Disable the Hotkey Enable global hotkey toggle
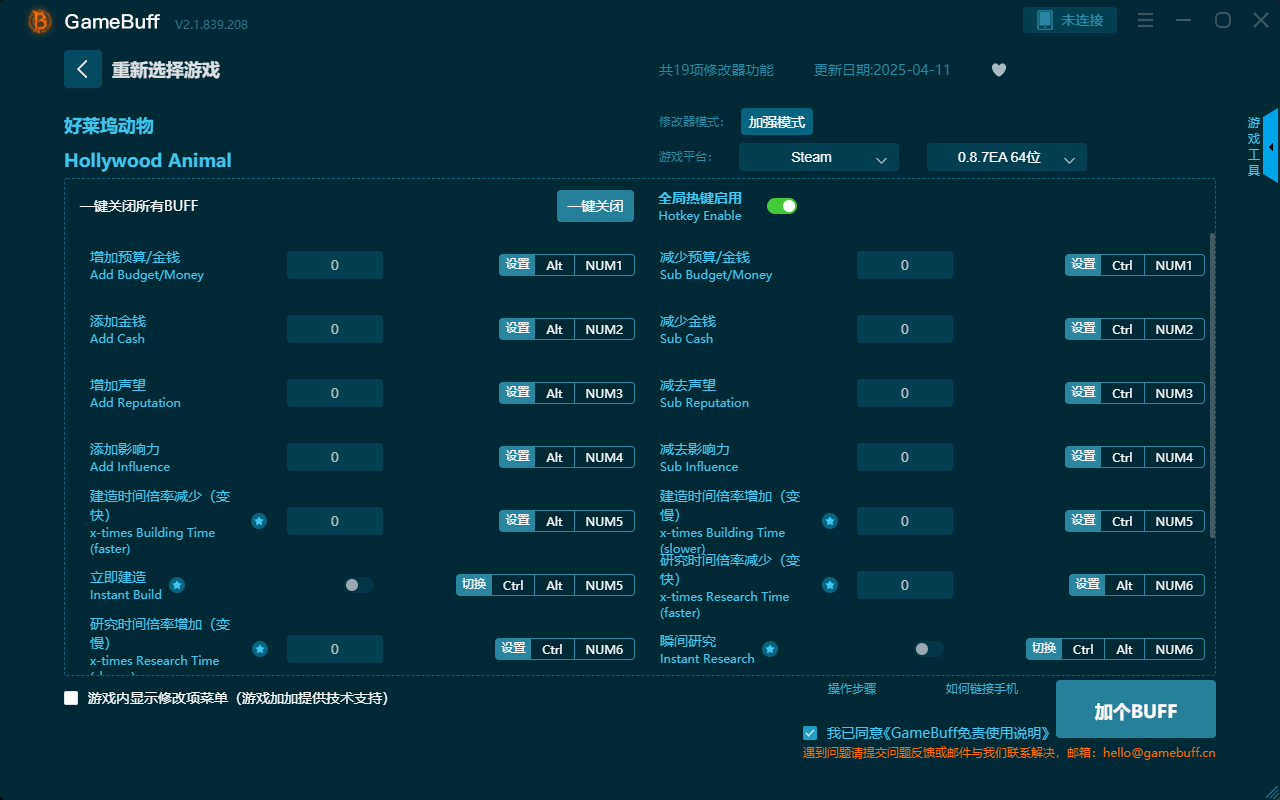Screen dimensions: 1280x800 [x=782, y=205]
